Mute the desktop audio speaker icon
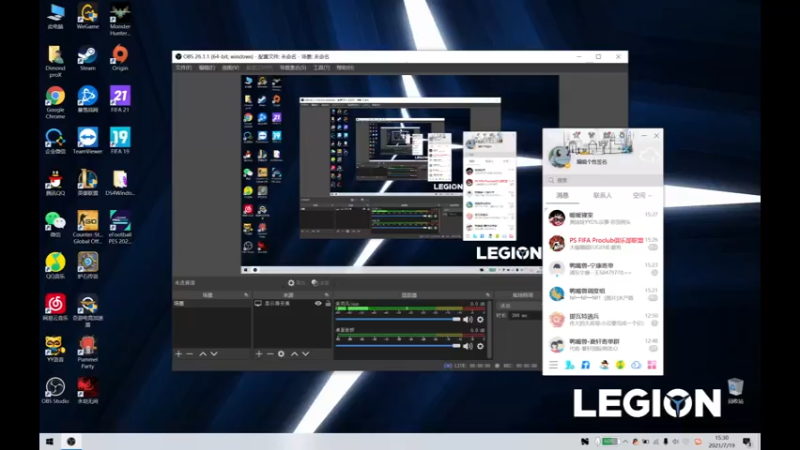The width and height of the screenshot is (800, 450). click(468, 346)
